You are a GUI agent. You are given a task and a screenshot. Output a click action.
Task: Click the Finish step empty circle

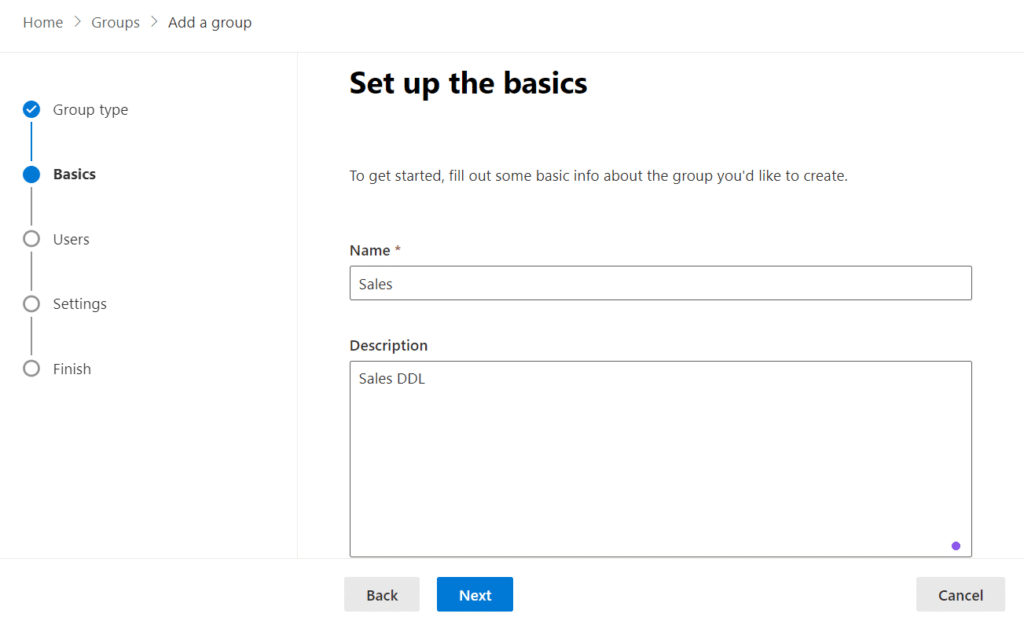click(x=31, y=368)
